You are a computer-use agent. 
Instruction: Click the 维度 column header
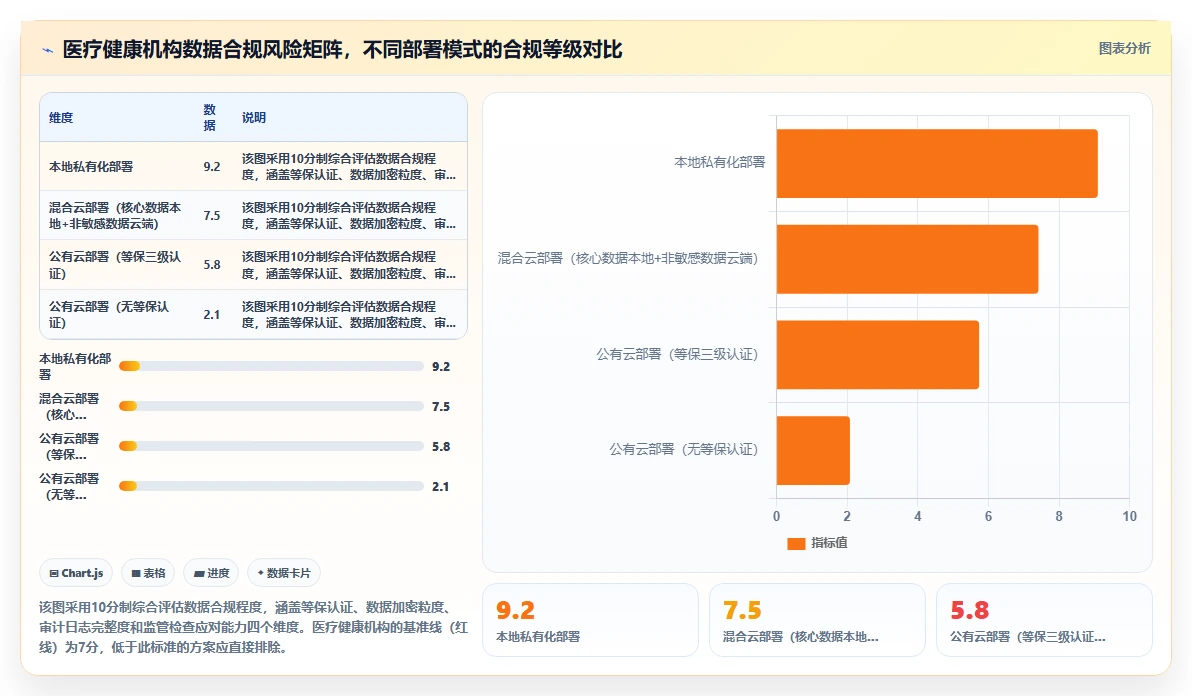tap(62, 118)
